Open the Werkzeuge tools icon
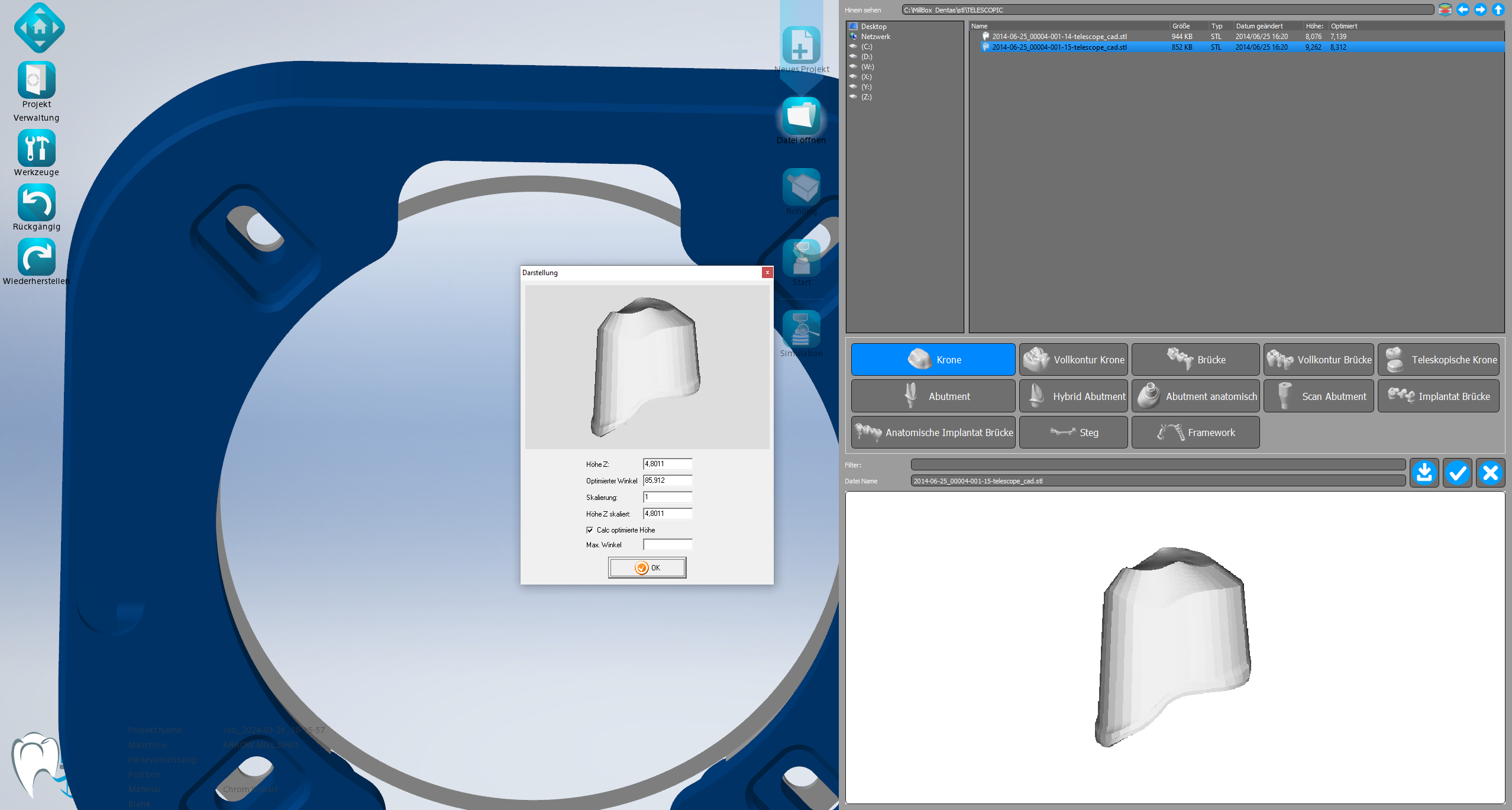 (x=37, y=148)
